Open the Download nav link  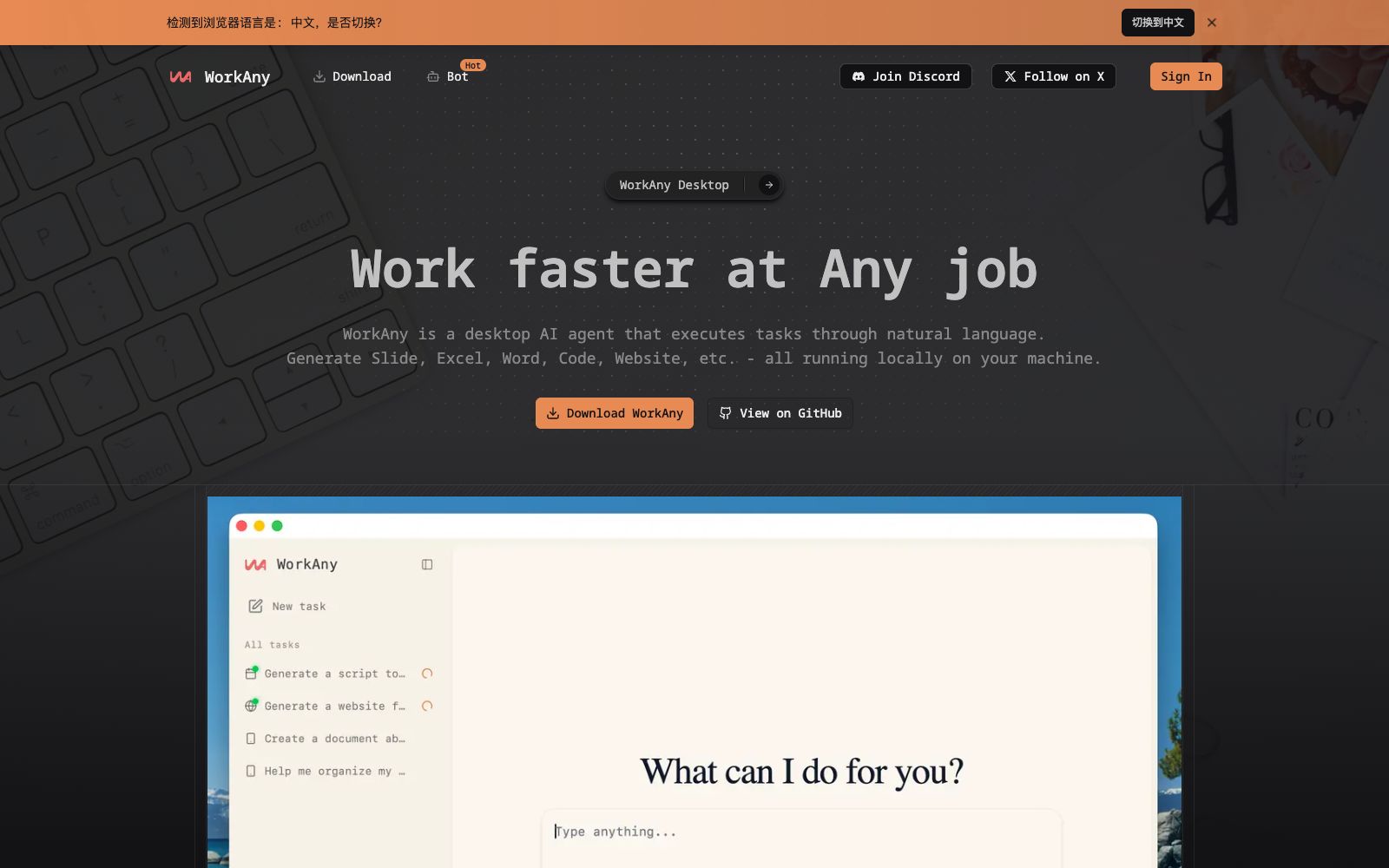tap(352, 76)
